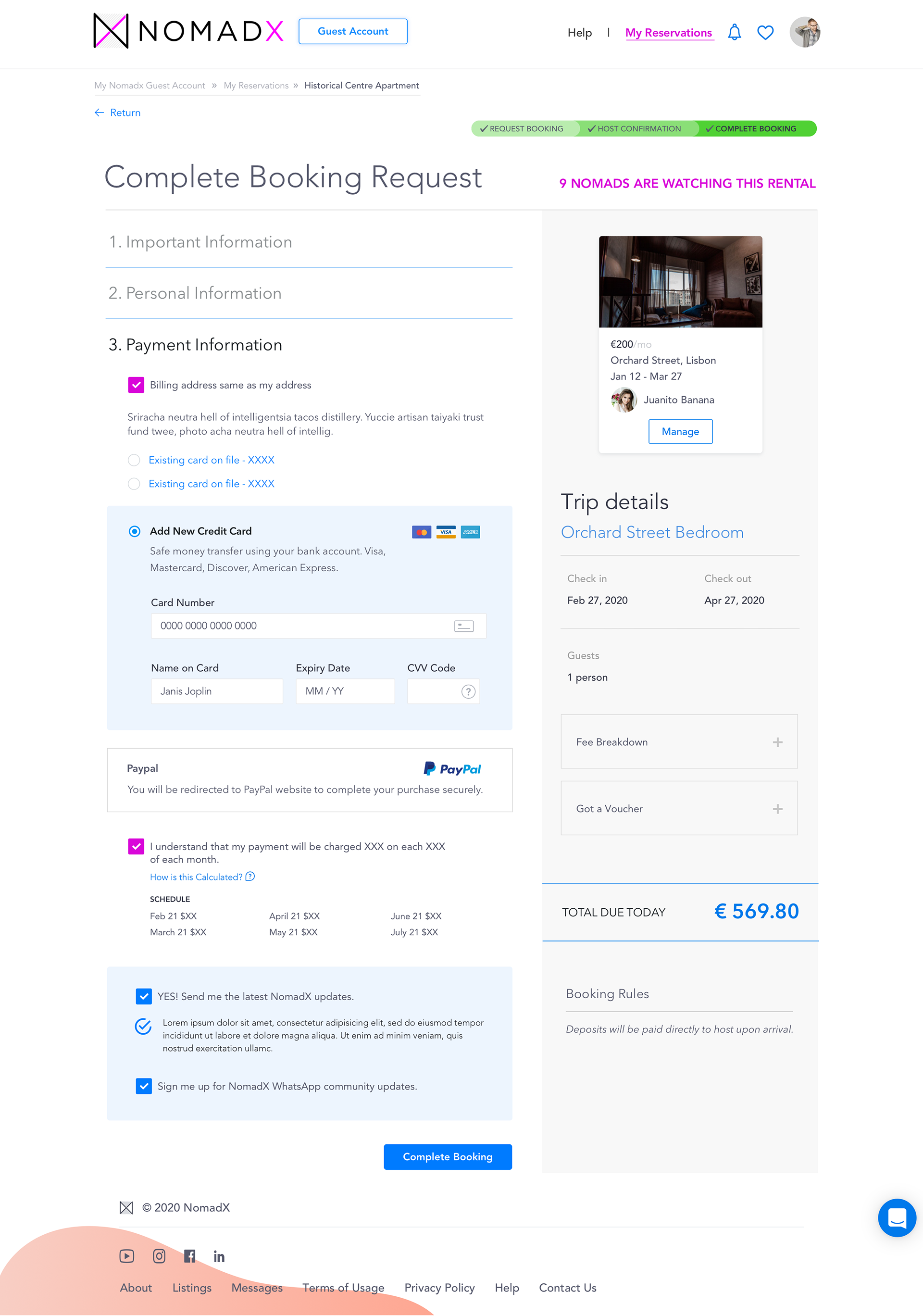Open Messages in the footer
The image size is (923, 1316).
click(x=257, y=1288)
